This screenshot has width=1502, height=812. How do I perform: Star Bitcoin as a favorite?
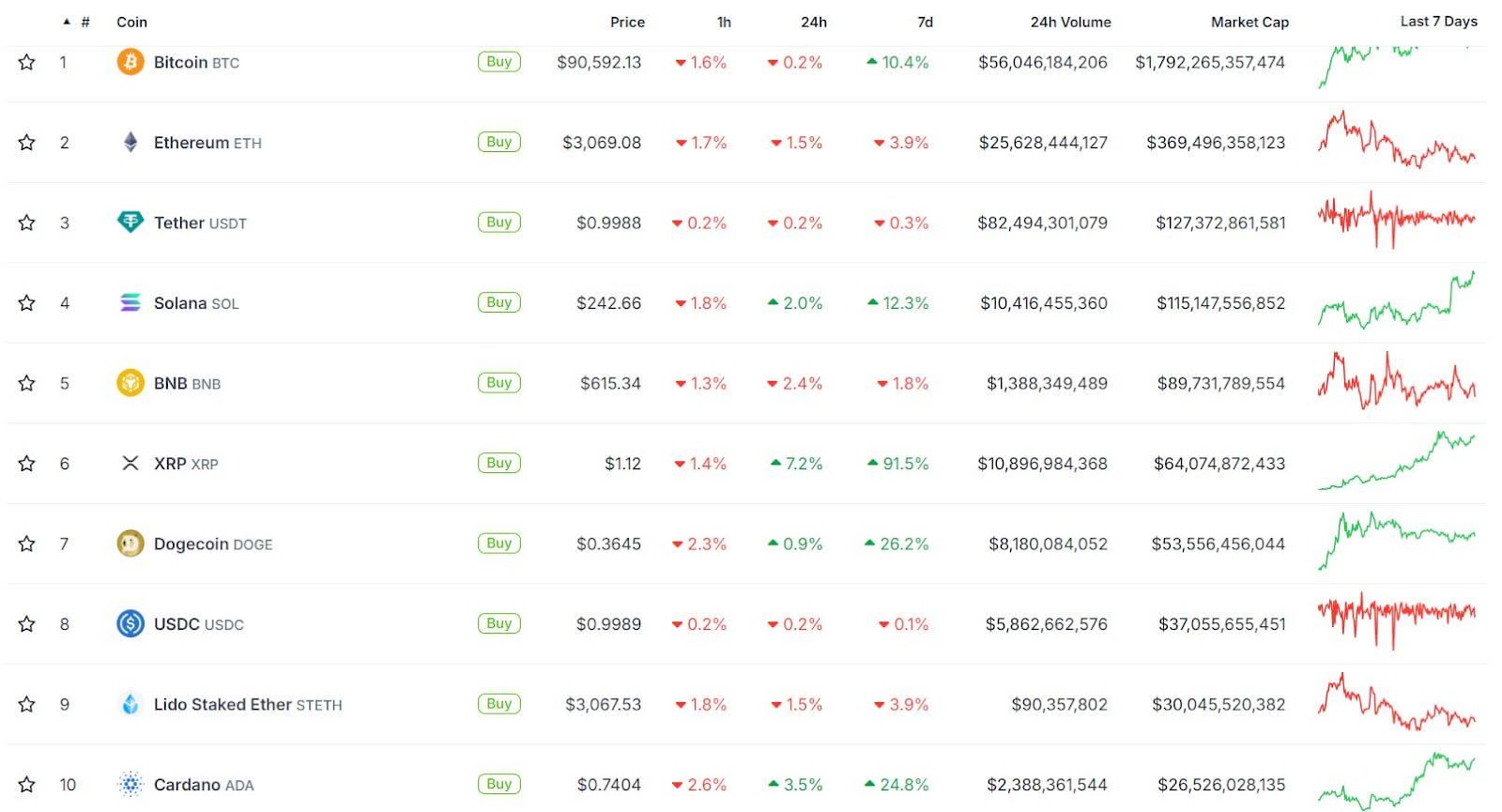[x=27, y=62]
